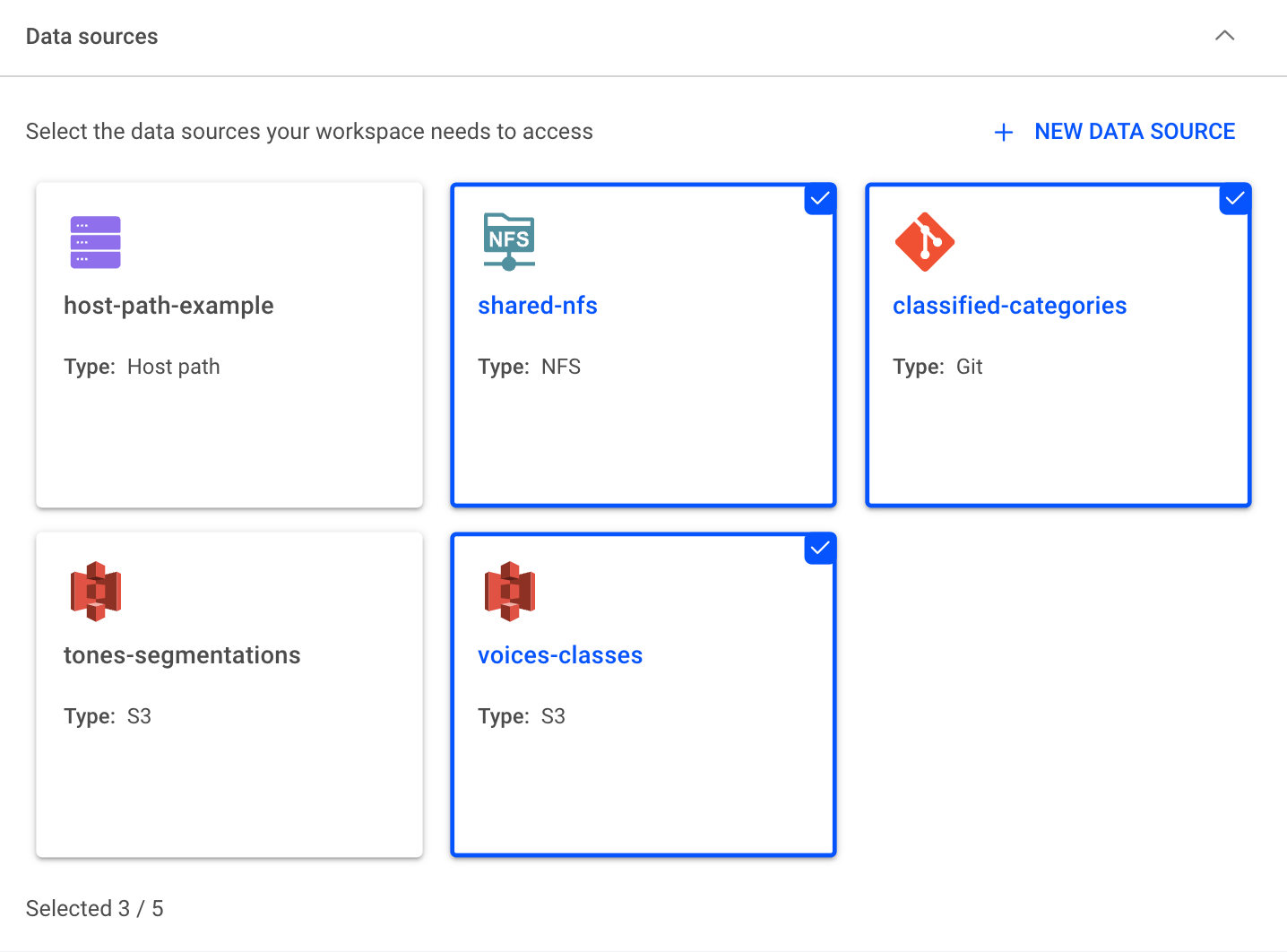Click the Data sources header title
This screenshot has height=952, width=1287.
[91, 37]
